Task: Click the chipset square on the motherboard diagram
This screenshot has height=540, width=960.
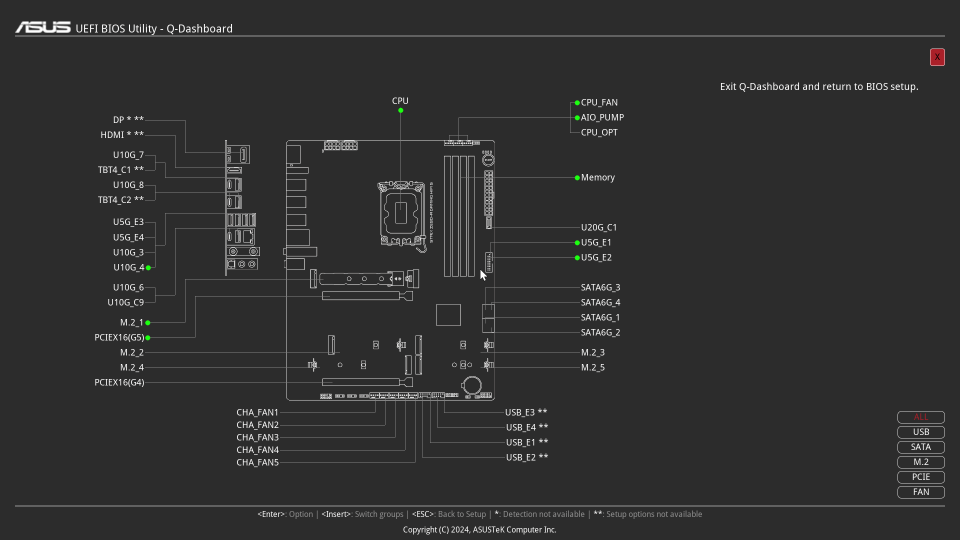Action: tap(448, 315)
